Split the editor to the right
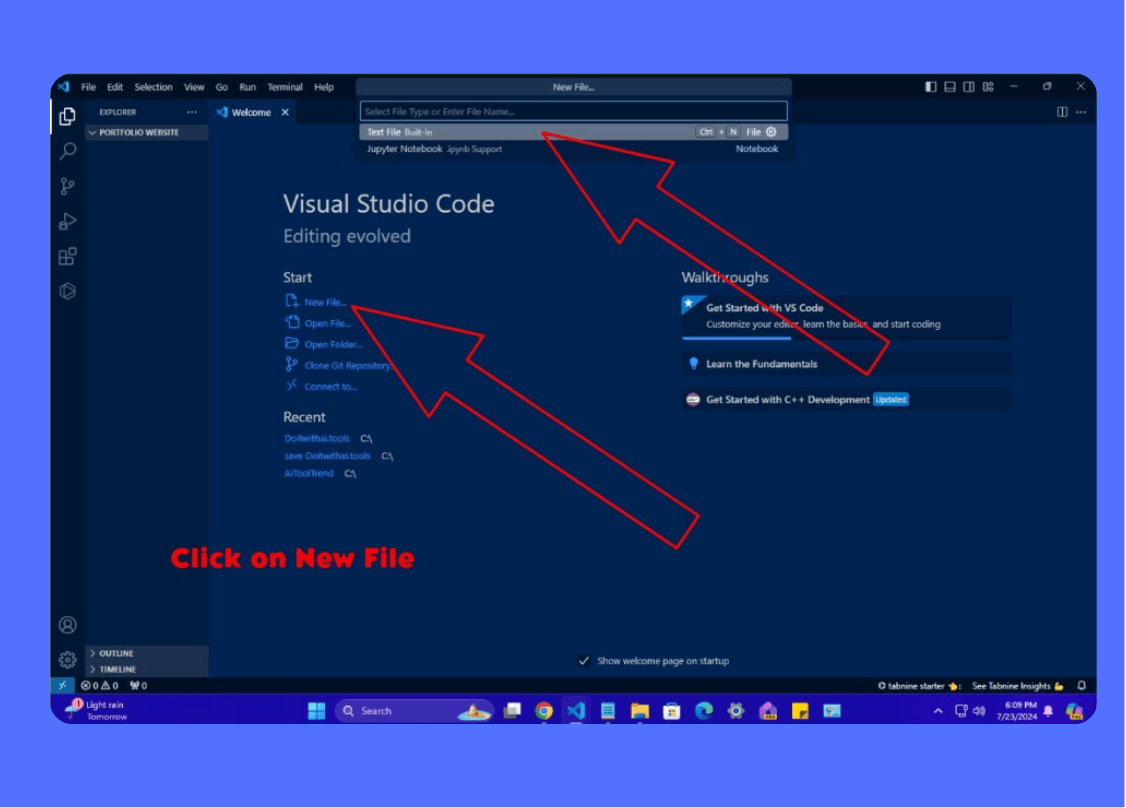Image resolution: width=1126 pixels, height=808 pixels. [x=1061, y=112]
